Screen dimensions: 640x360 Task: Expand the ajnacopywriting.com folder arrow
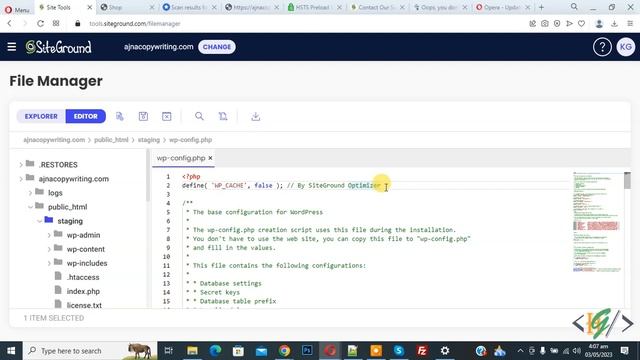tap(21, 179)
